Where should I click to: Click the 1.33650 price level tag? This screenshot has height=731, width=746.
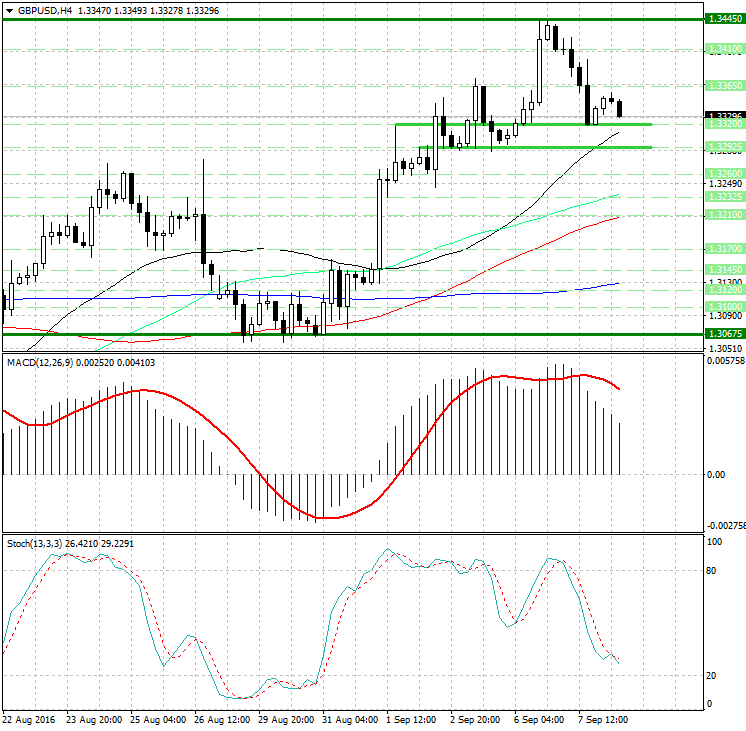723,86
